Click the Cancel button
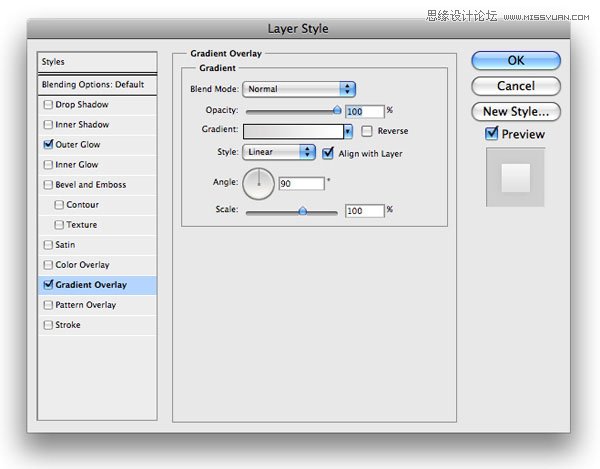600x469 pixels. tap(515, 86)
